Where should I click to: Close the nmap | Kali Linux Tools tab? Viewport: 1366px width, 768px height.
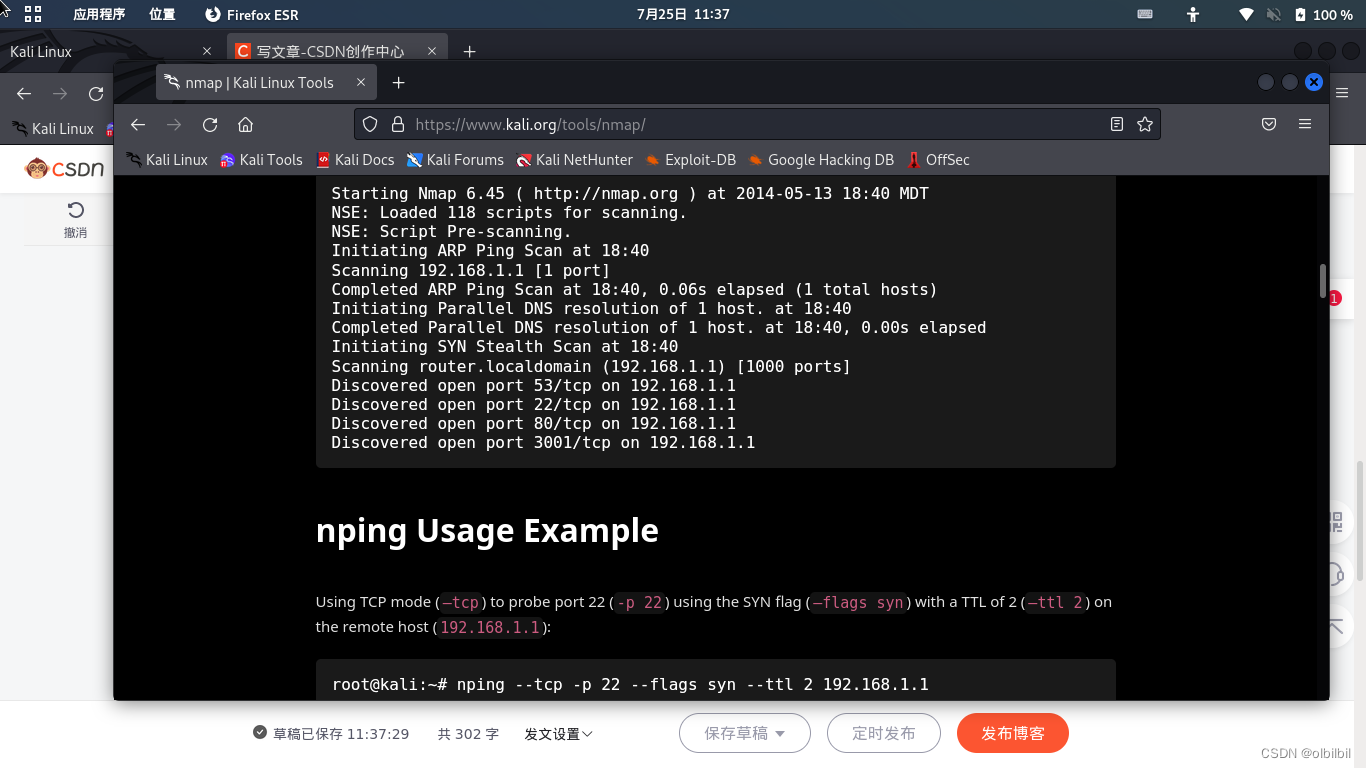[x=361, y=83]
